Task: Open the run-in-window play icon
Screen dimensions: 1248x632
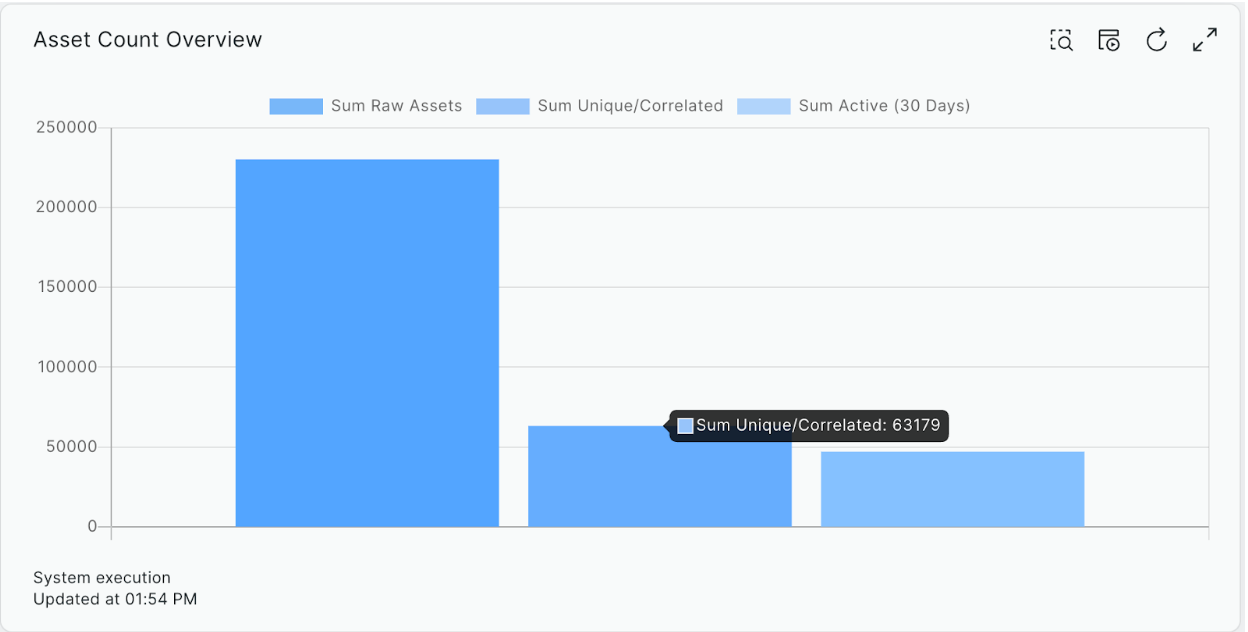Action: tap(1109, 40)
